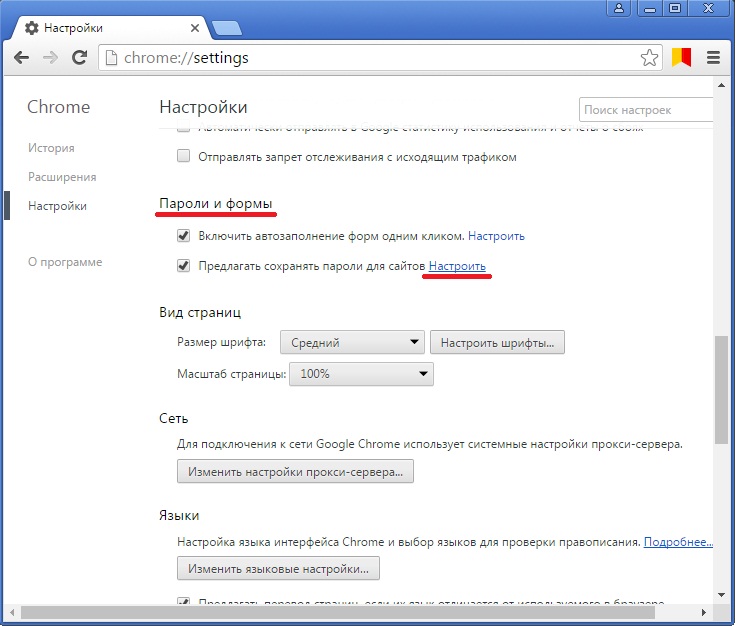Viewport: 735px width, 626px height.
Task: Toggle 'Предлагать сохранять пароли для сайтов' checkbox
Action: (183, 266)
